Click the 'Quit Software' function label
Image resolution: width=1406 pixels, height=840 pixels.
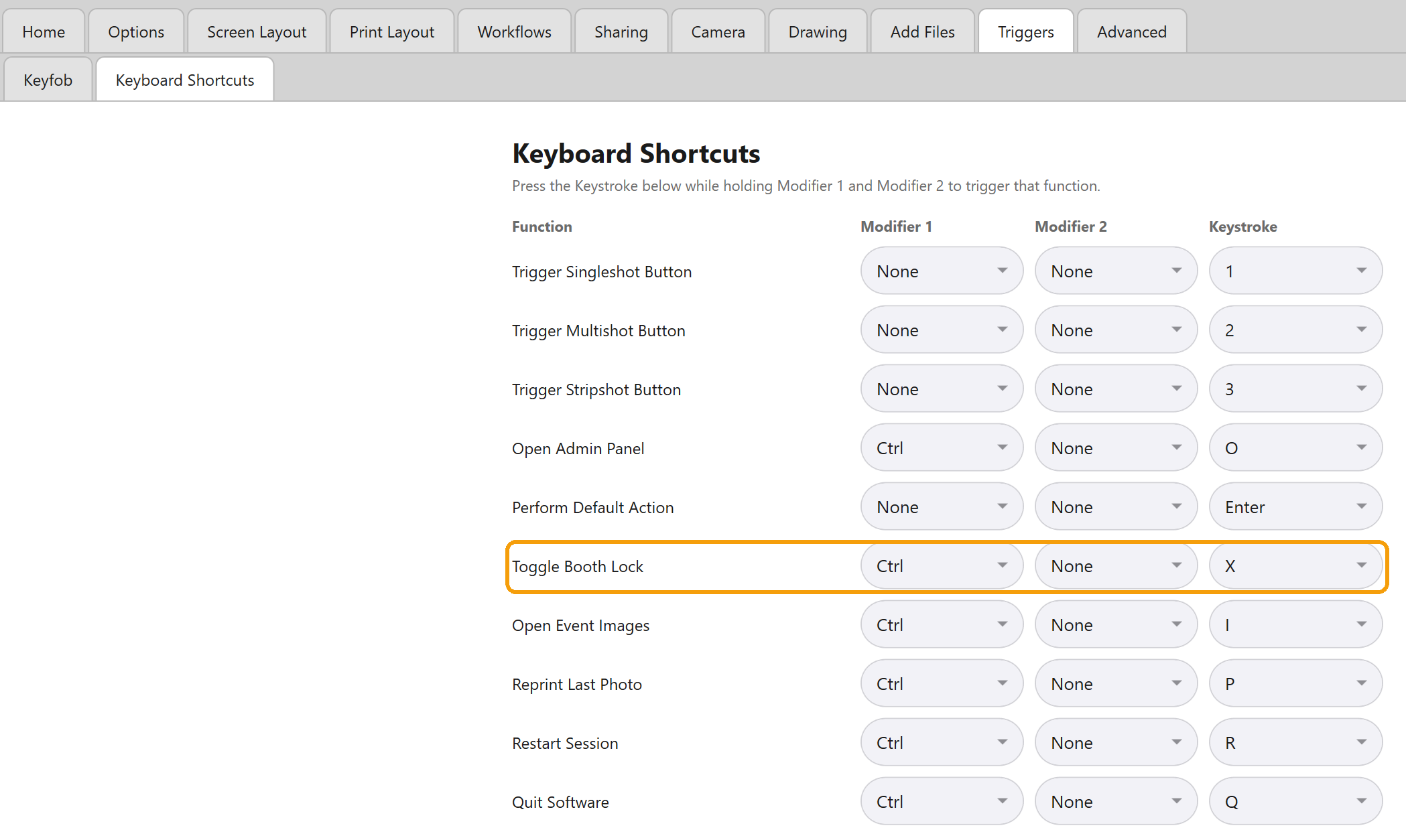pyautogui.click(x=560, y=802)
